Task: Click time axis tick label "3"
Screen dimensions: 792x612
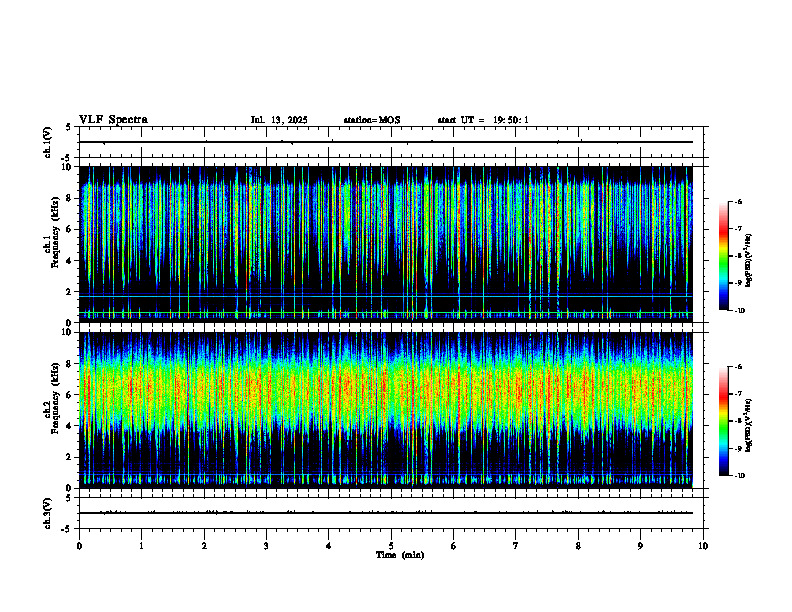Action: [x=266, y=546]
